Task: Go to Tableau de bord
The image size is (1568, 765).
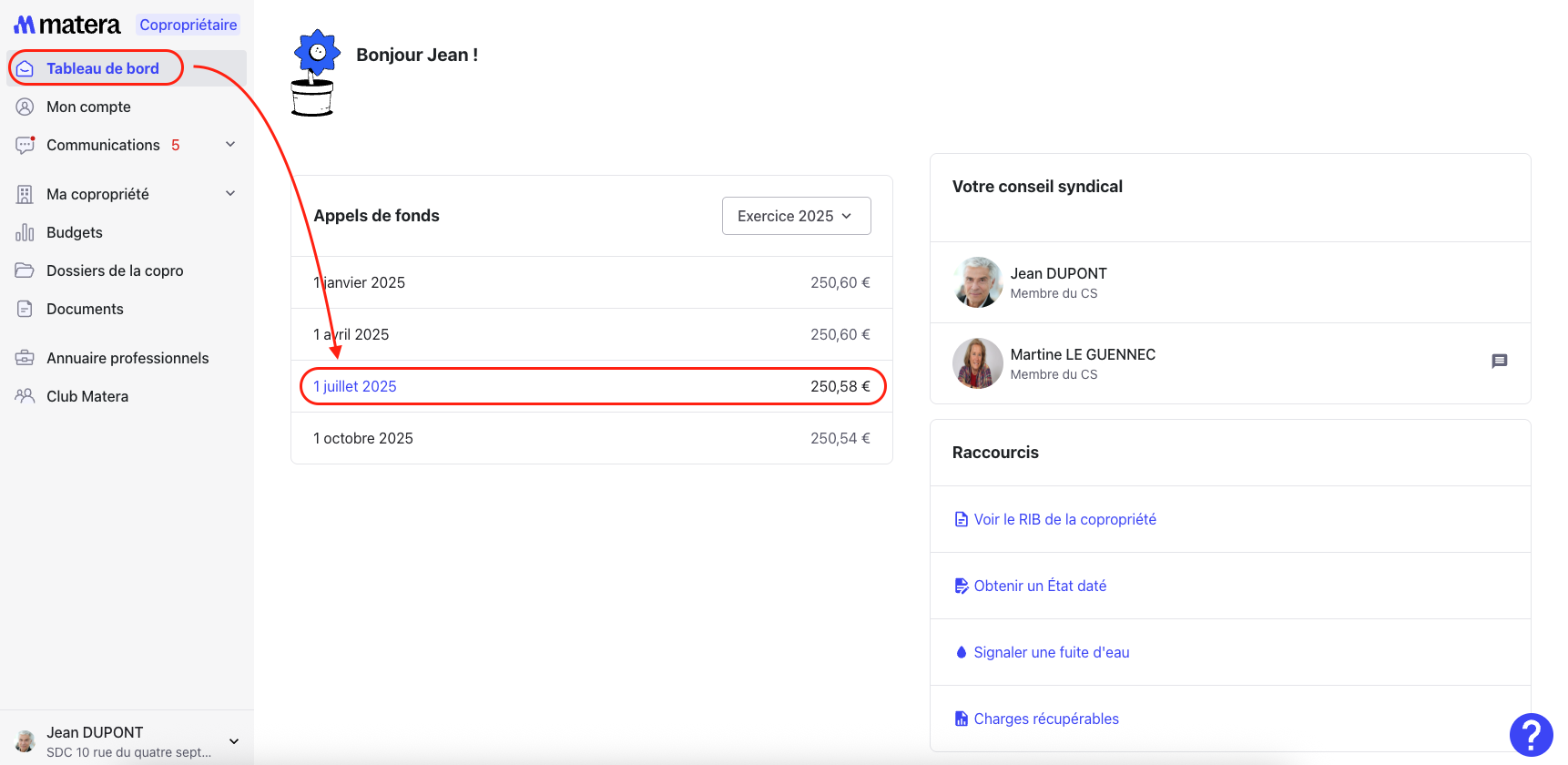Action: tap(102, 68)
